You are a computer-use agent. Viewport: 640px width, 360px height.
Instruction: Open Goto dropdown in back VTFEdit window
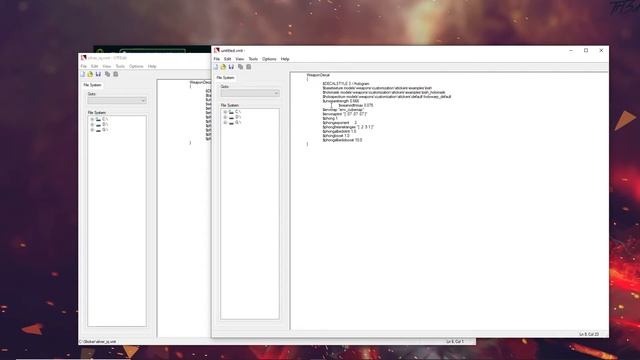click(x=117, y=101)
